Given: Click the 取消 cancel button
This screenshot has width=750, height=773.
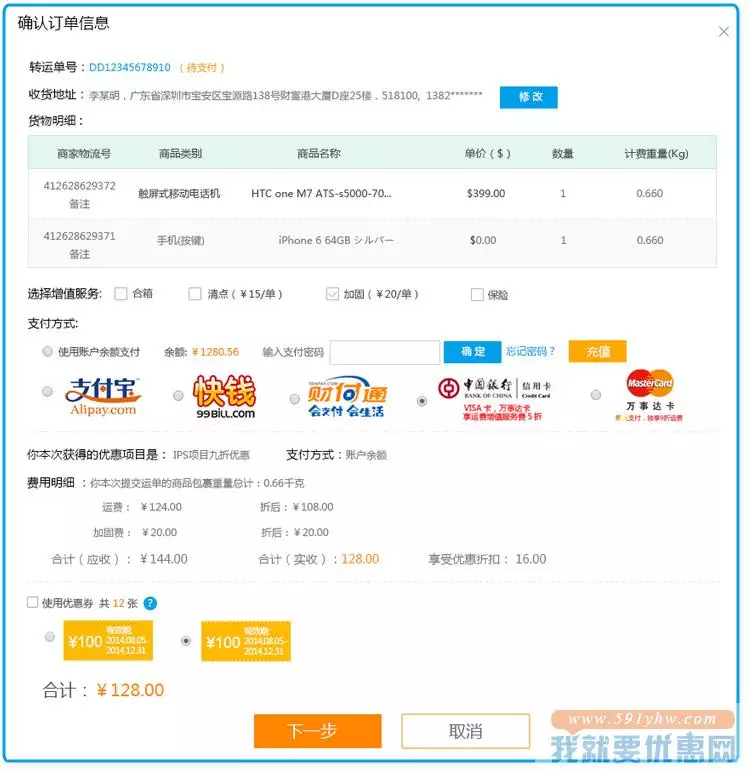Looking at the screenshot, I should click(465, 731).
